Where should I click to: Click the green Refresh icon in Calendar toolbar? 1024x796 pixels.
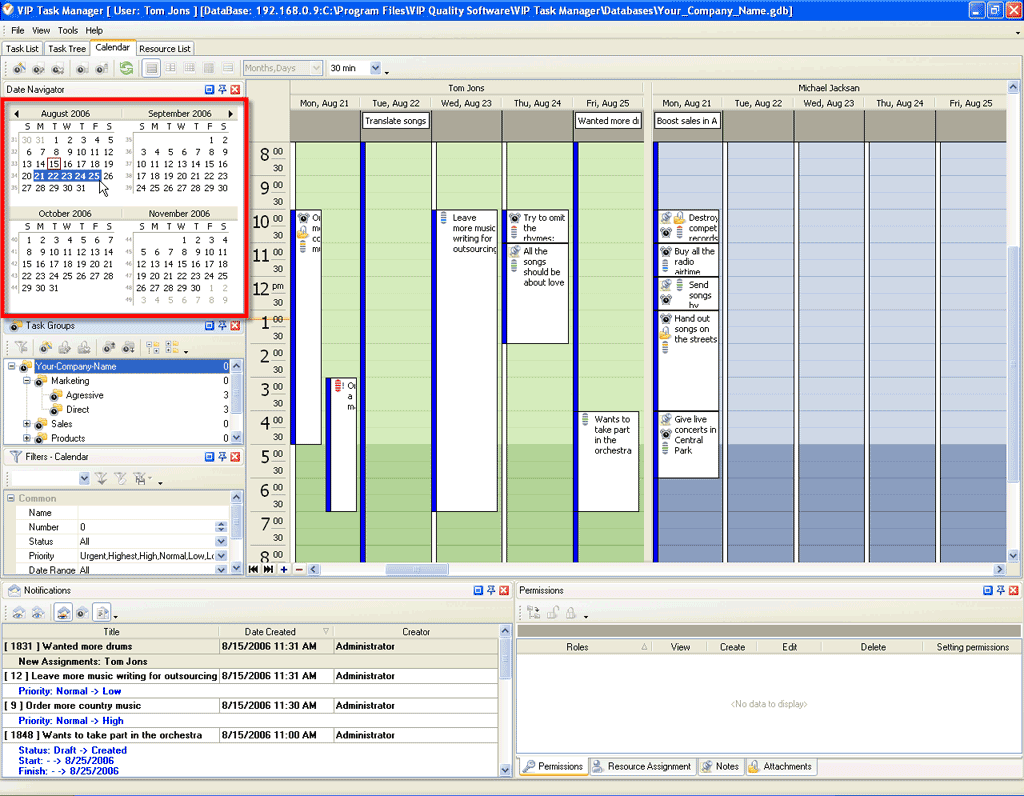126,68
